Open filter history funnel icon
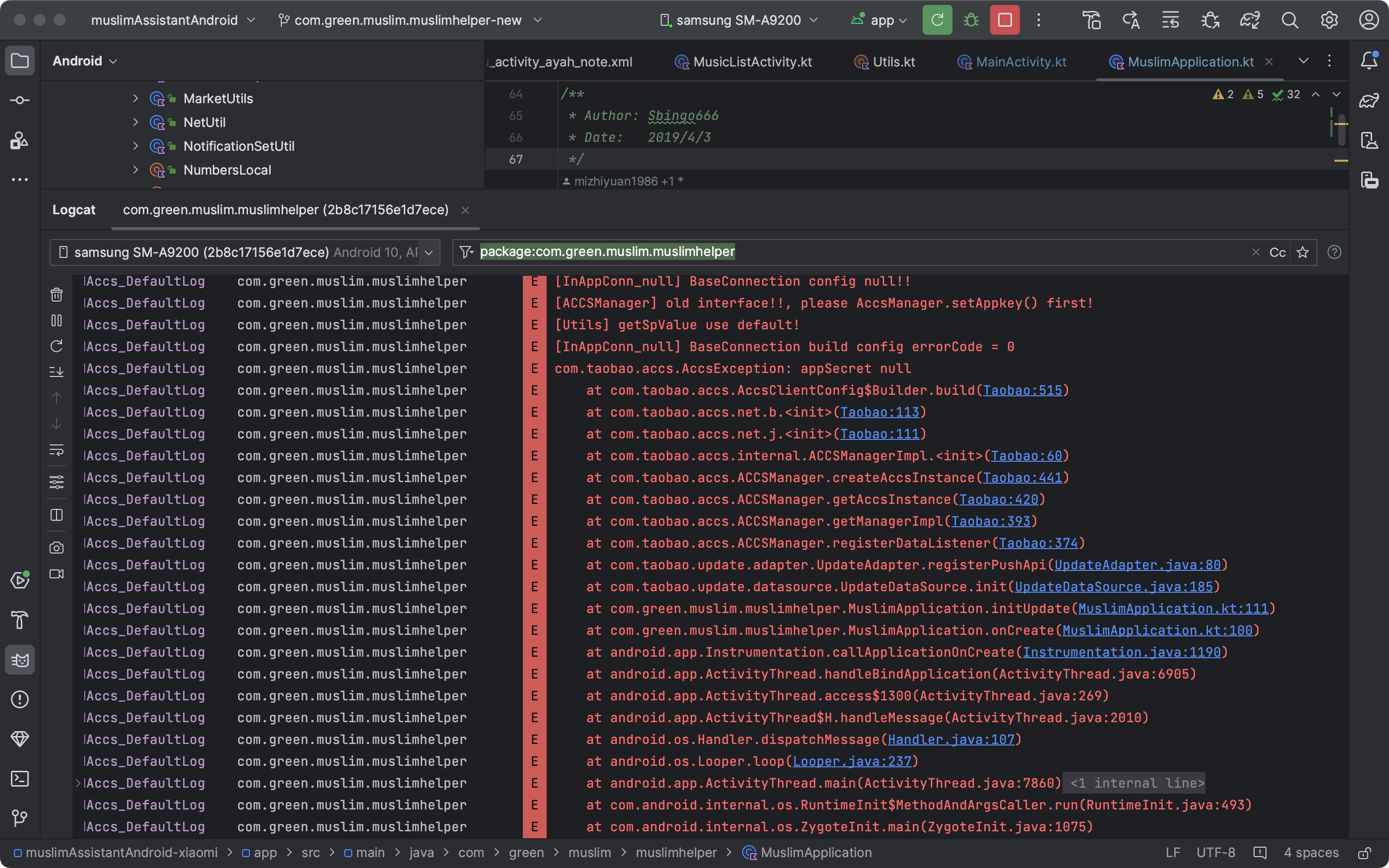The height and width of the screenshot is (868, 1389). coord(466,252)
